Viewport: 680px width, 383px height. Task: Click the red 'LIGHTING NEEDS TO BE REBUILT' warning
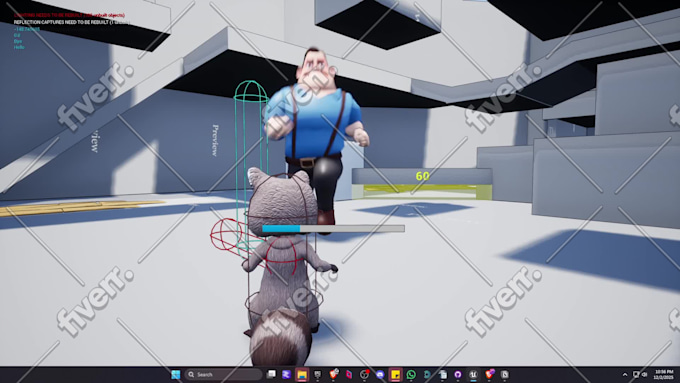(x=69, y=15)
